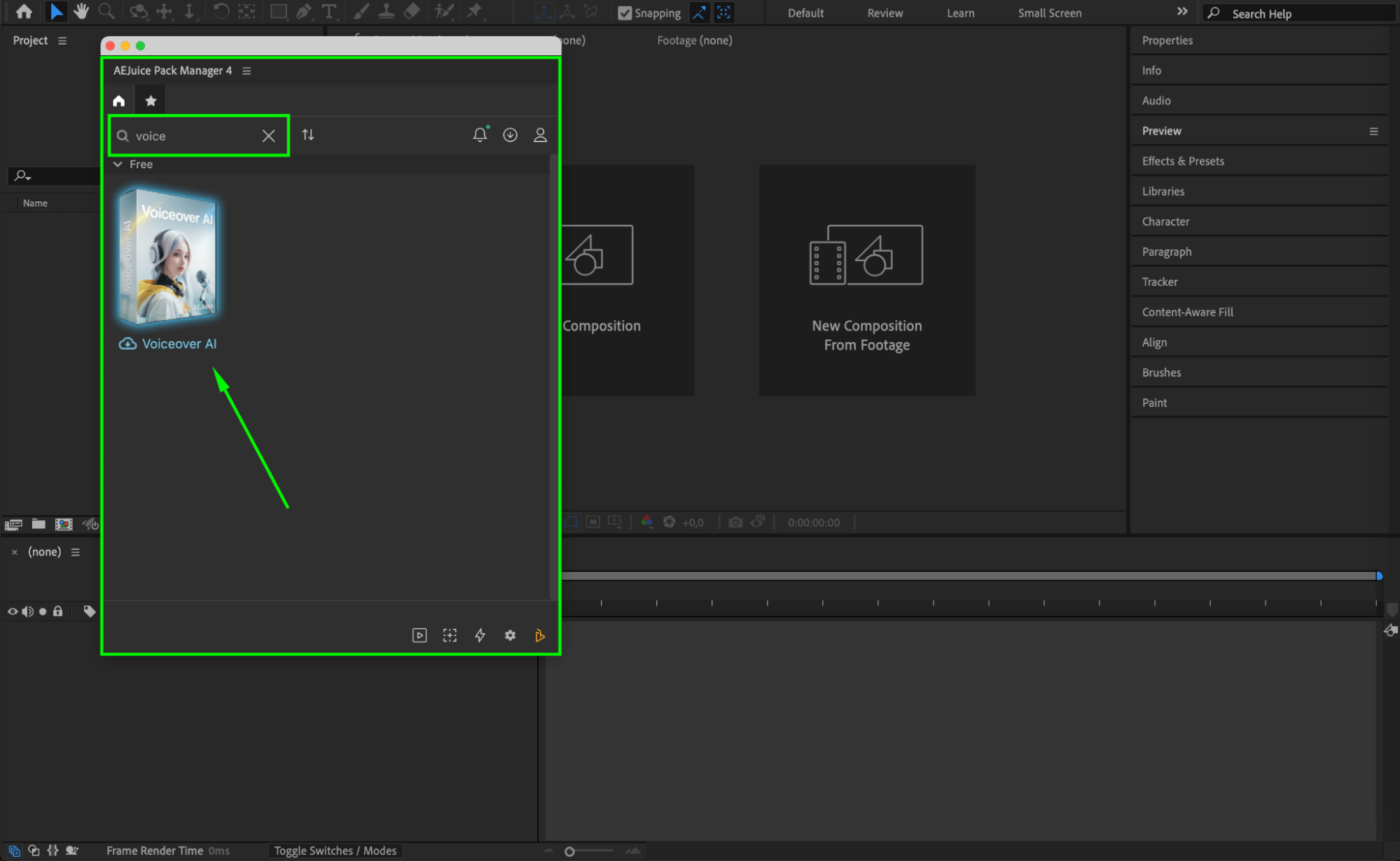Select the Orbit camera tool
Image resolution: width=1400 pixels, height=861 pixels.
click(x=139, y=12)
